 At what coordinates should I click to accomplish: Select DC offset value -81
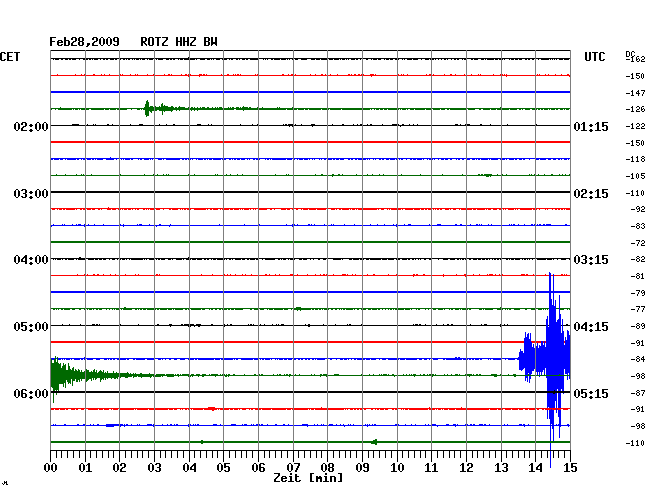638,276
